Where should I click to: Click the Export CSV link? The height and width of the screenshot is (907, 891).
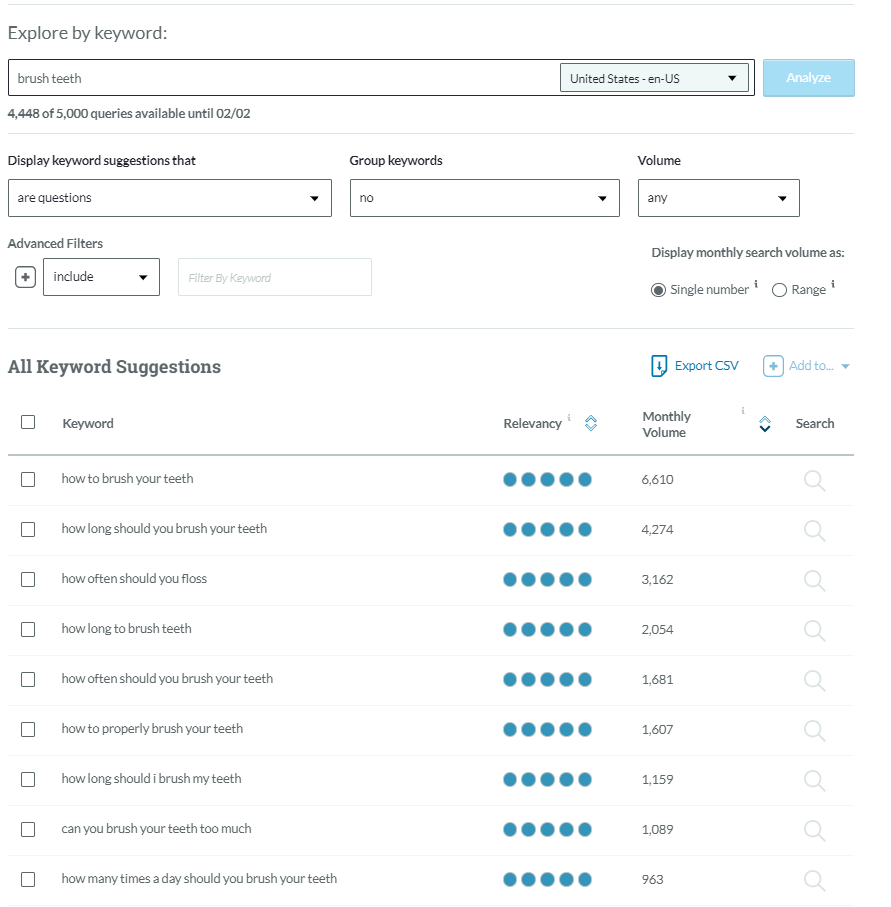click(x=695, y=366)
